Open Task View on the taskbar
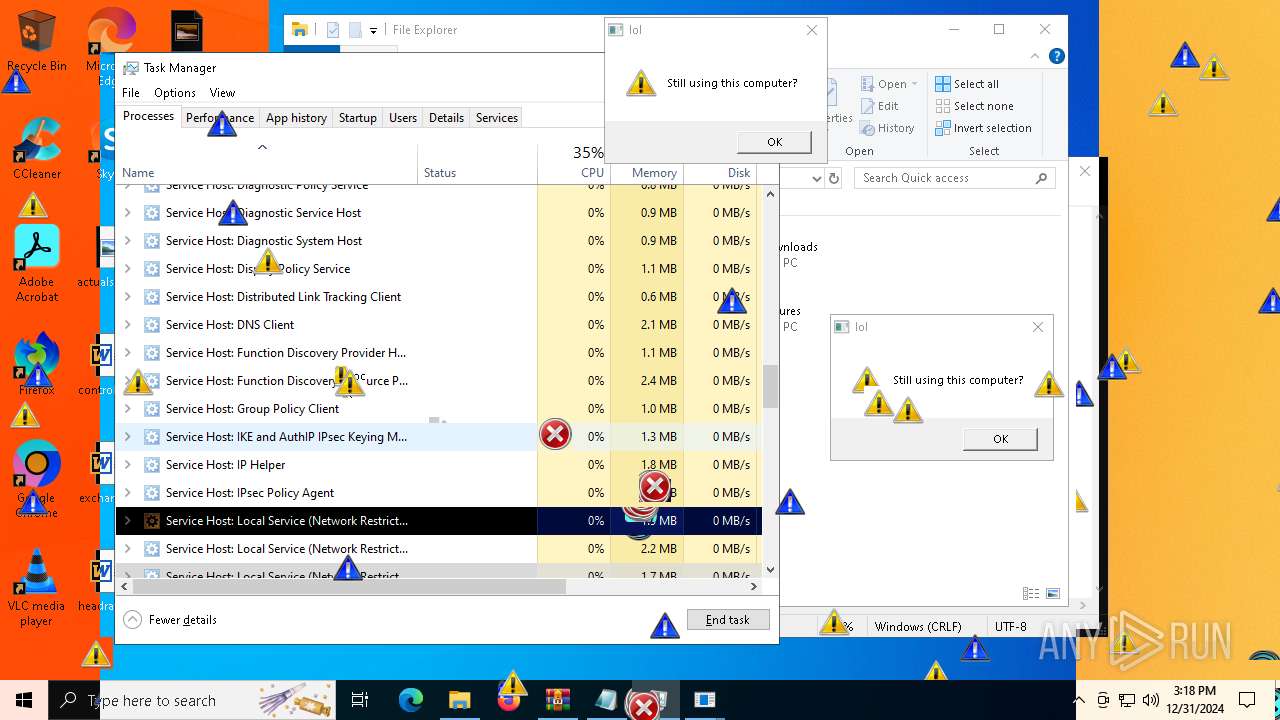The image size is (1280, 720). (x=360, y=700)
